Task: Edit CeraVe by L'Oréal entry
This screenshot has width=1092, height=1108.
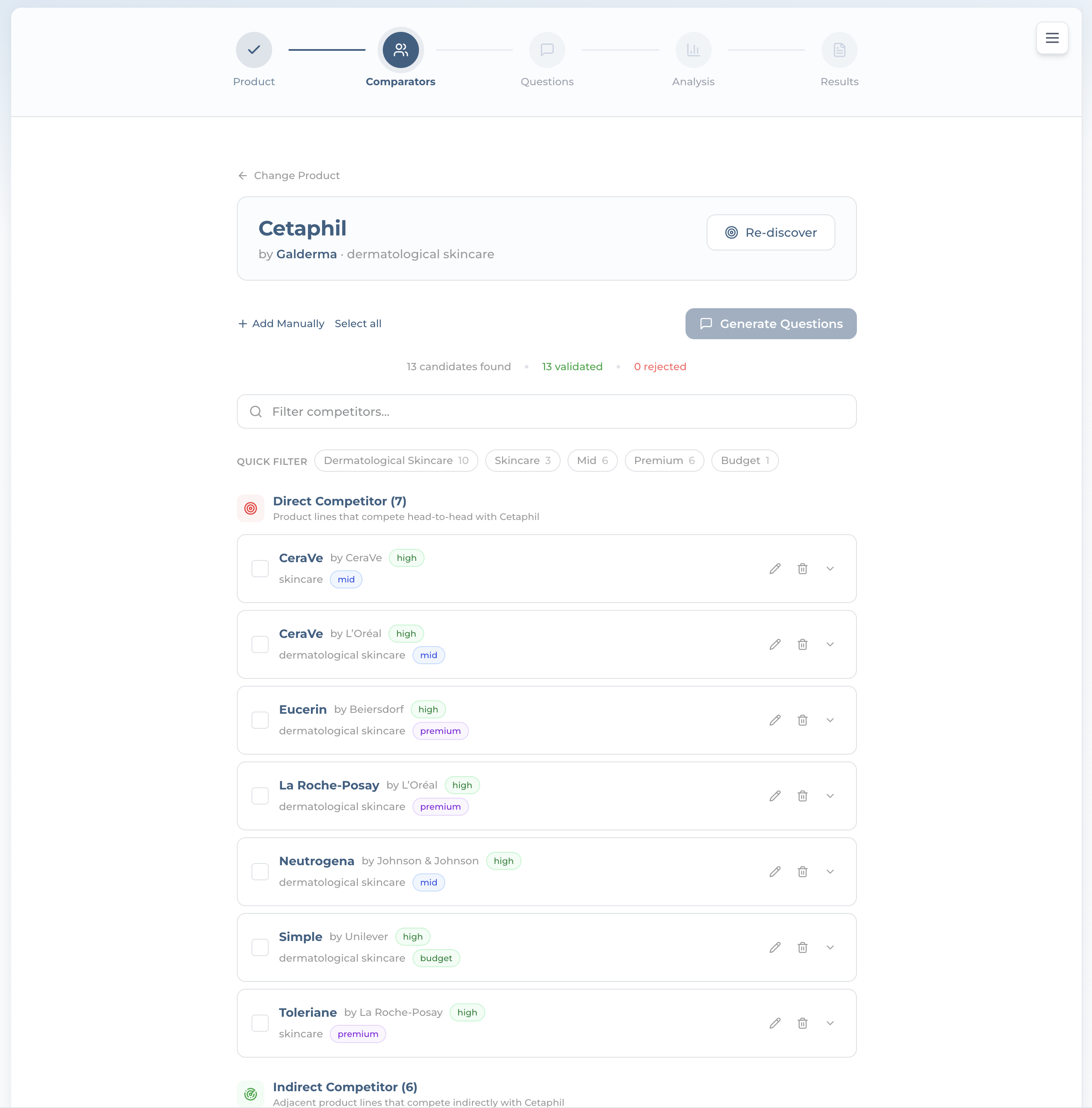Action: (x=775, y=644)
